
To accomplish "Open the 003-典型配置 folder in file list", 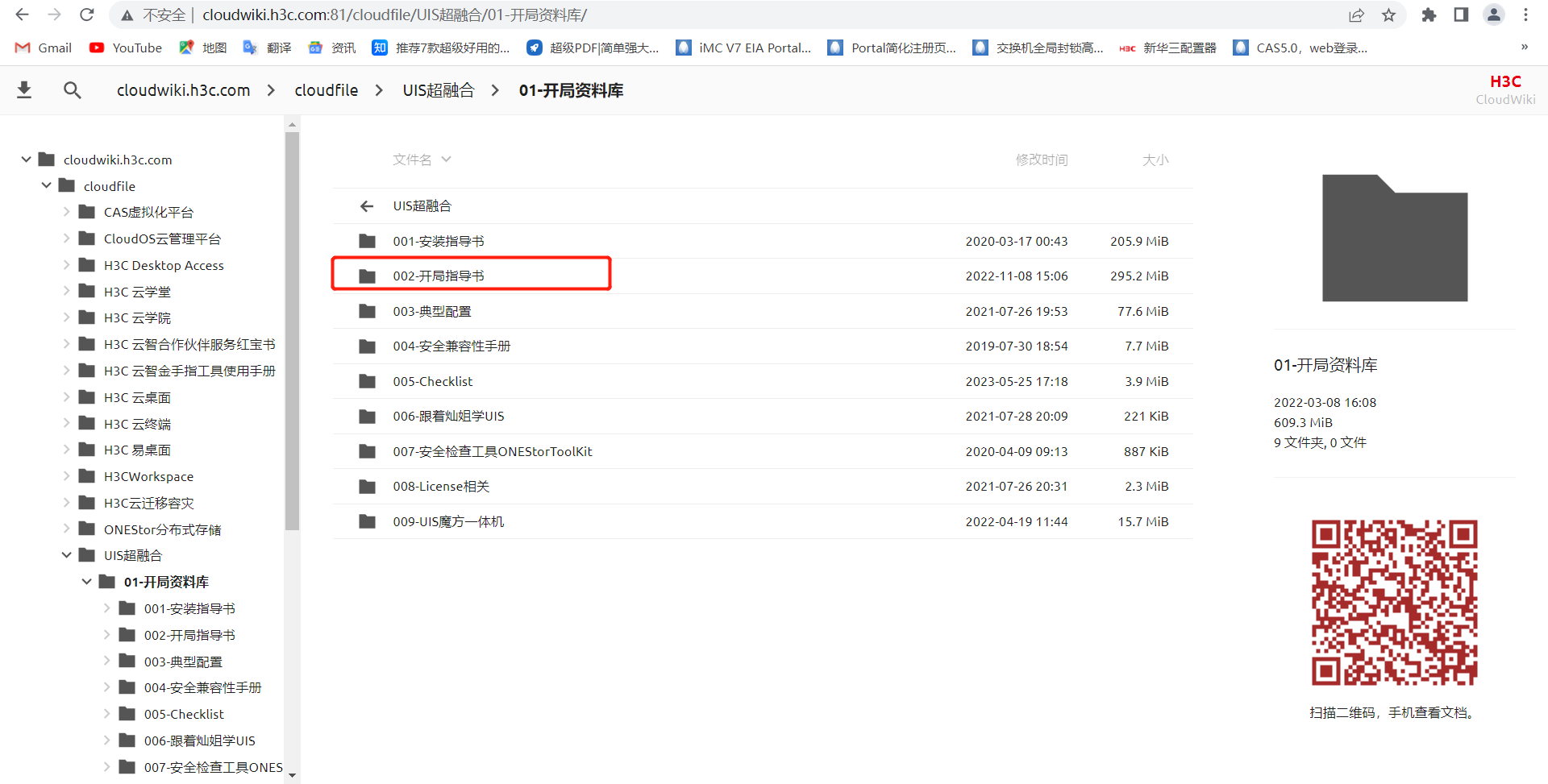I will pos(432,311).
